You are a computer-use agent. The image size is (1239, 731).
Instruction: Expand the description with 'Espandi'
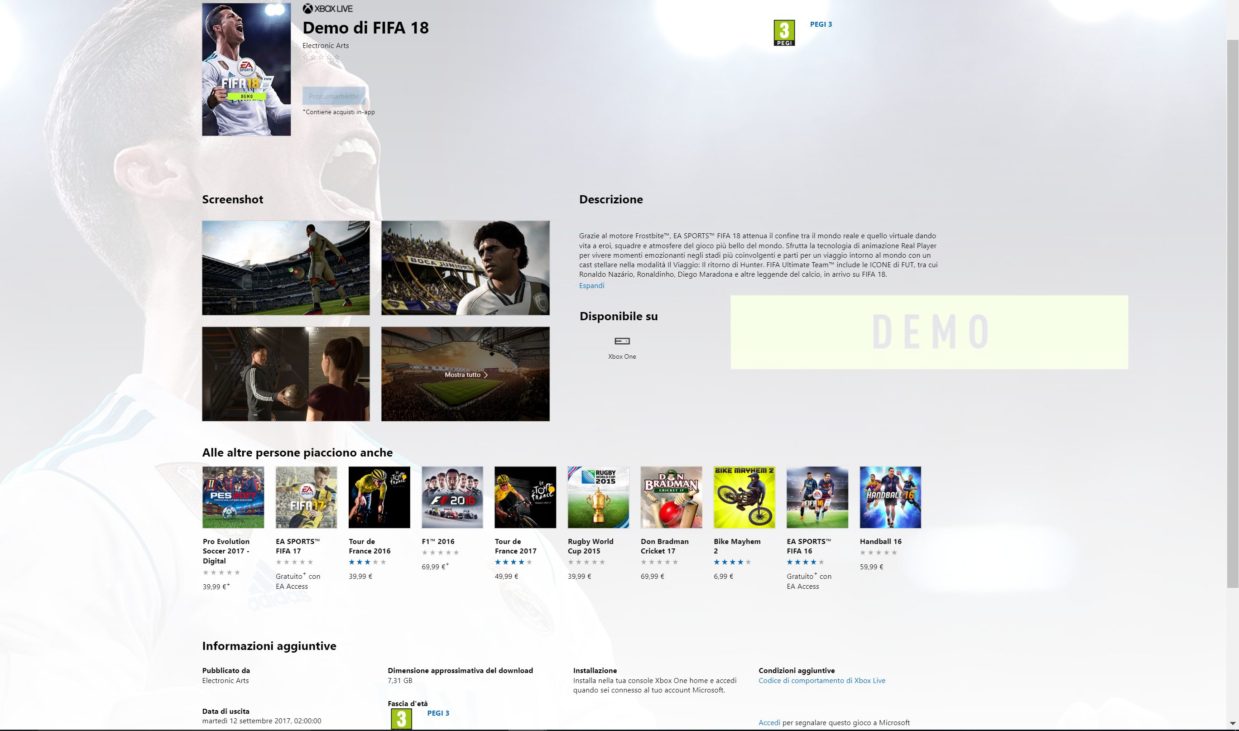tap(592, 286)
